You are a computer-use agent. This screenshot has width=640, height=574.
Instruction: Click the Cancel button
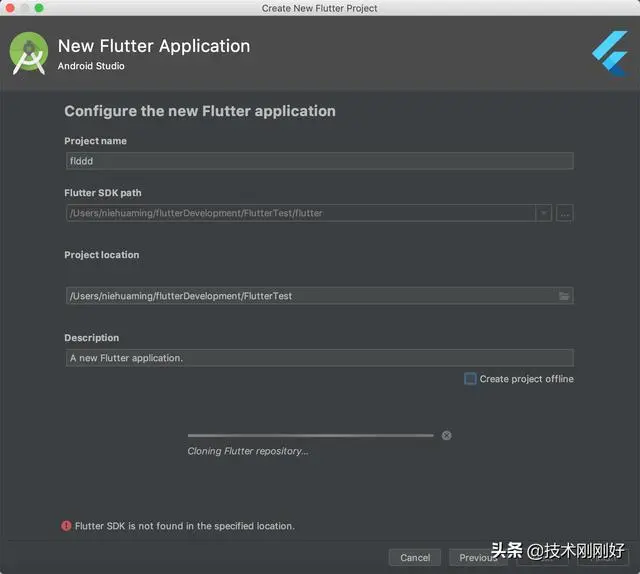pos(415,558)
